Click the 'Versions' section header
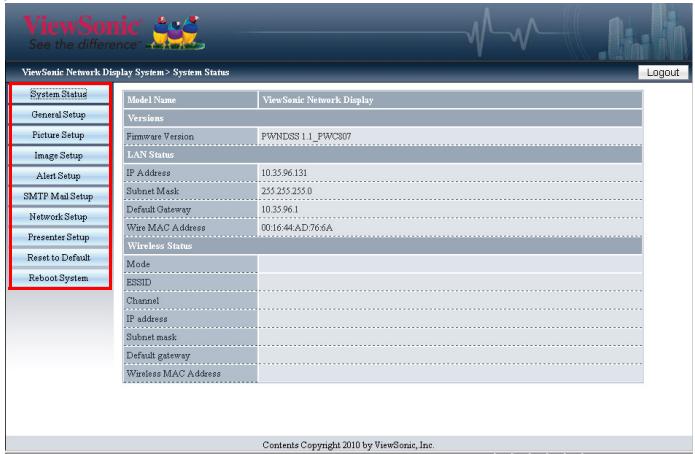695x454 pixels. tap(383, 118)
